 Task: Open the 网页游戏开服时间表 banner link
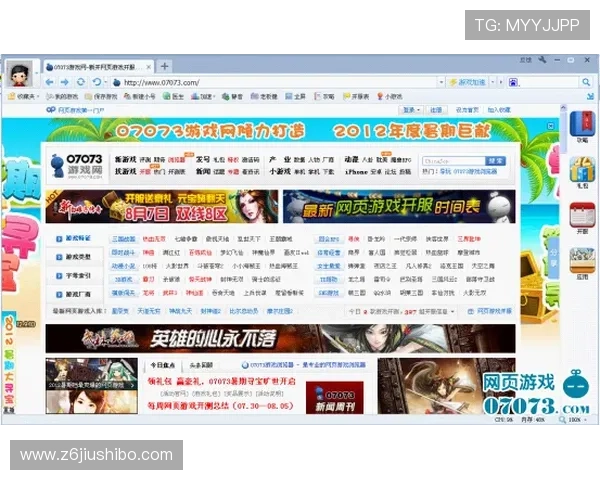399,206
